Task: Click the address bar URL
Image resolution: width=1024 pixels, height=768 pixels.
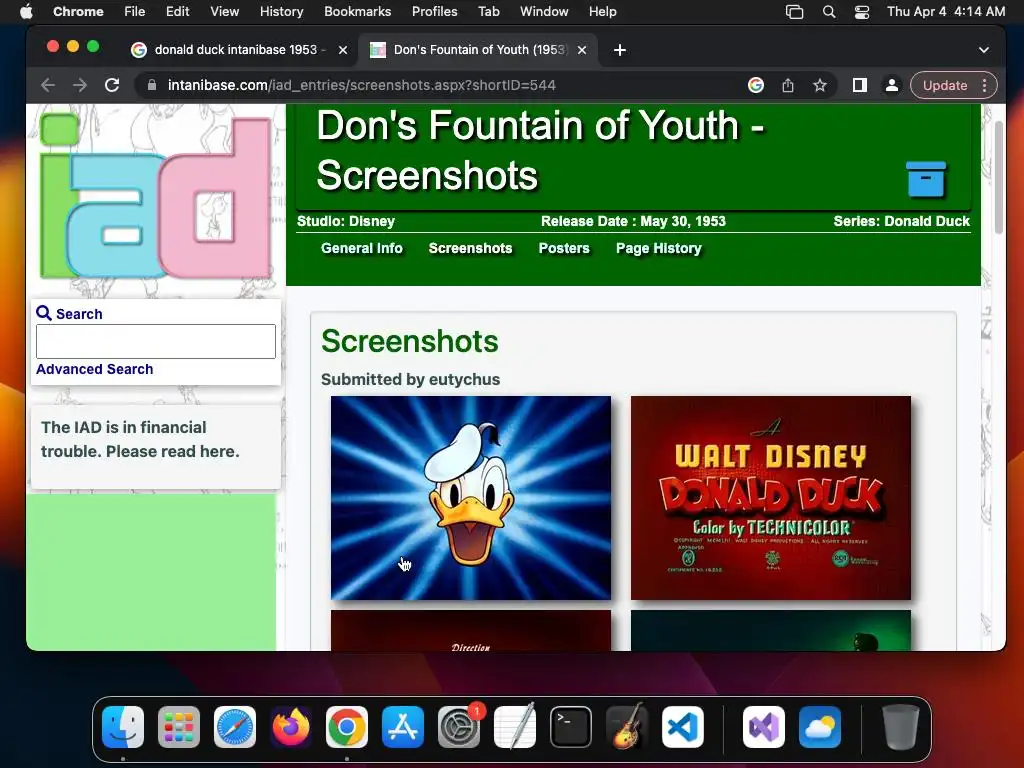Action: pos(362,85)
